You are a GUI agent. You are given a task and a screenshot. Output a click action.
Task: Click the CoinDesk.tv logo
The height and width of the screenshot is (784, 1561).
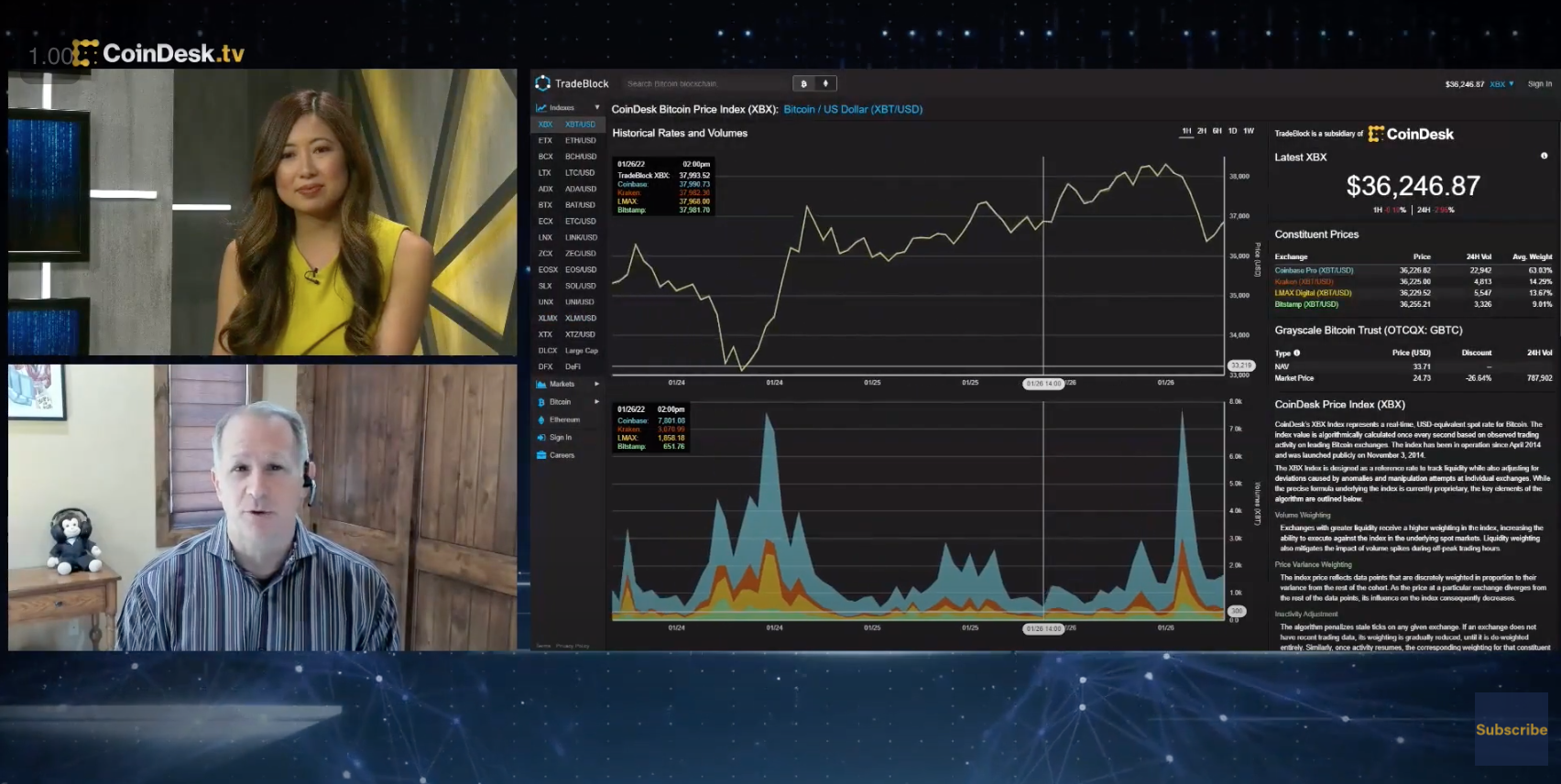point(158,53)
